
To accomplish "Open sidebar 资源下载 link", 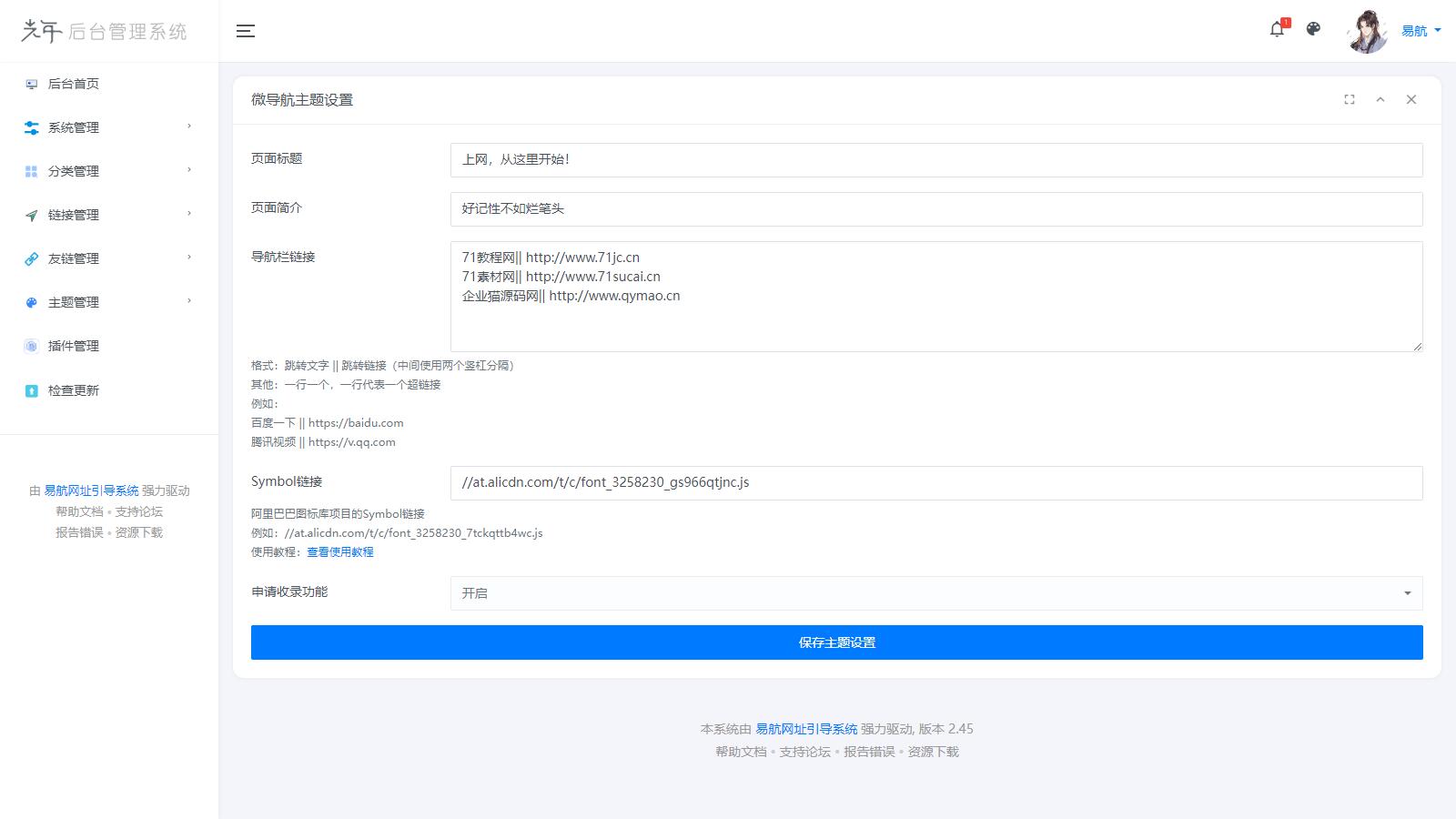I will click(x=139, y=532).
